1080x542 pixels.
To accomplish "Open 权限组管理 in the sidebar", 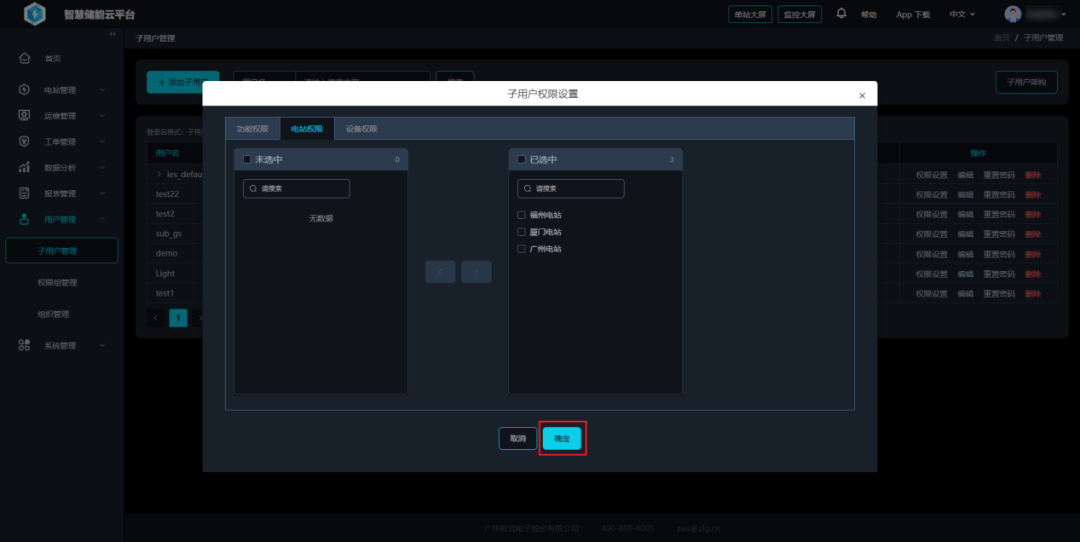I will click(57, 282).
